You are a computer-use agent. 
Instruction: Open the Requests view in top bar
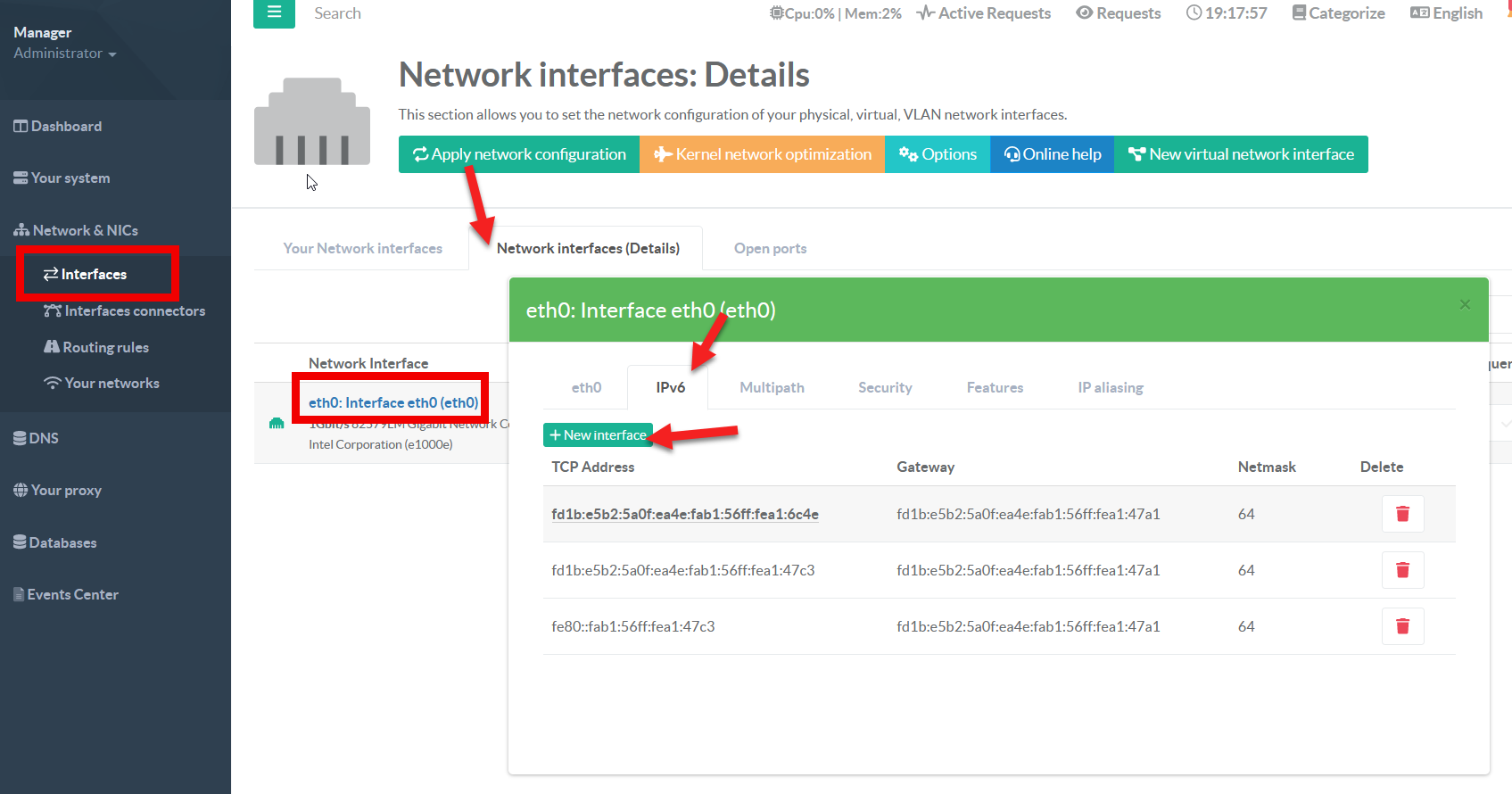point(1119,13)
